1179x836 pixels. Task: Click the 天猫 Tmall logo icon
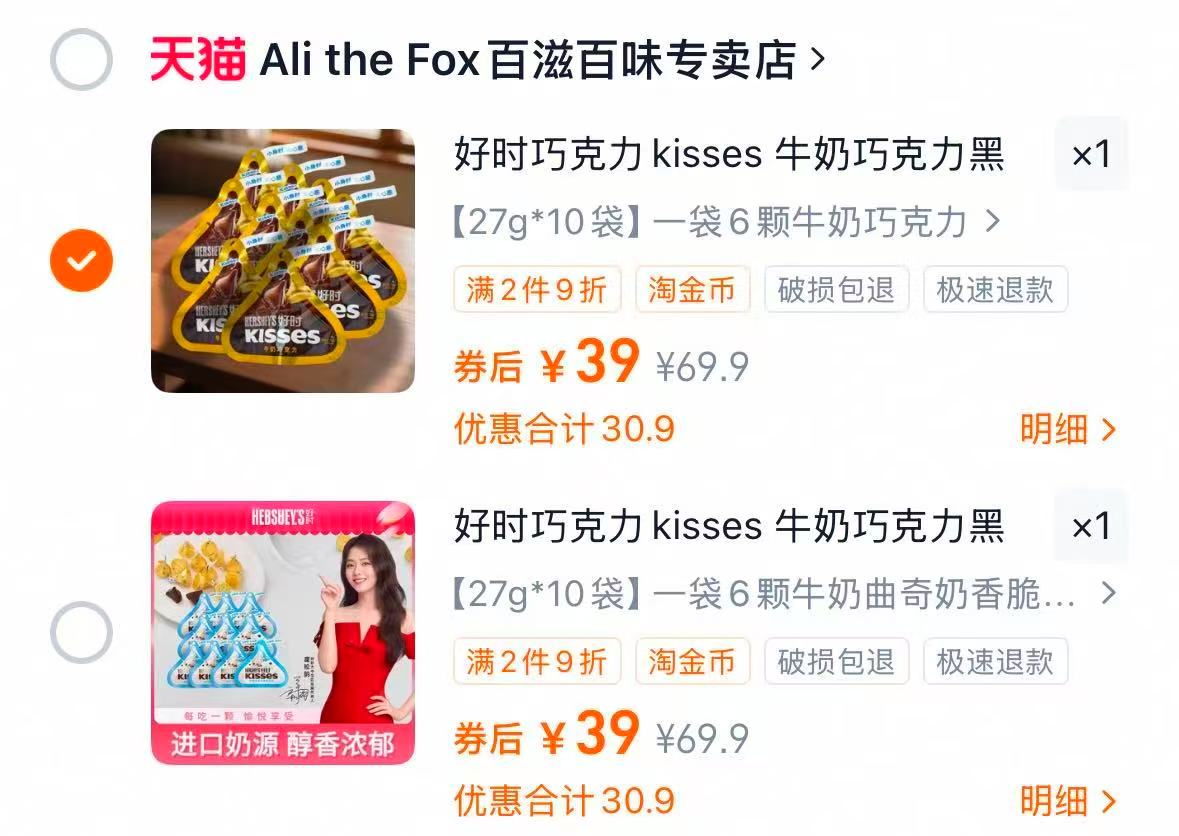click(x=198, y=59)
